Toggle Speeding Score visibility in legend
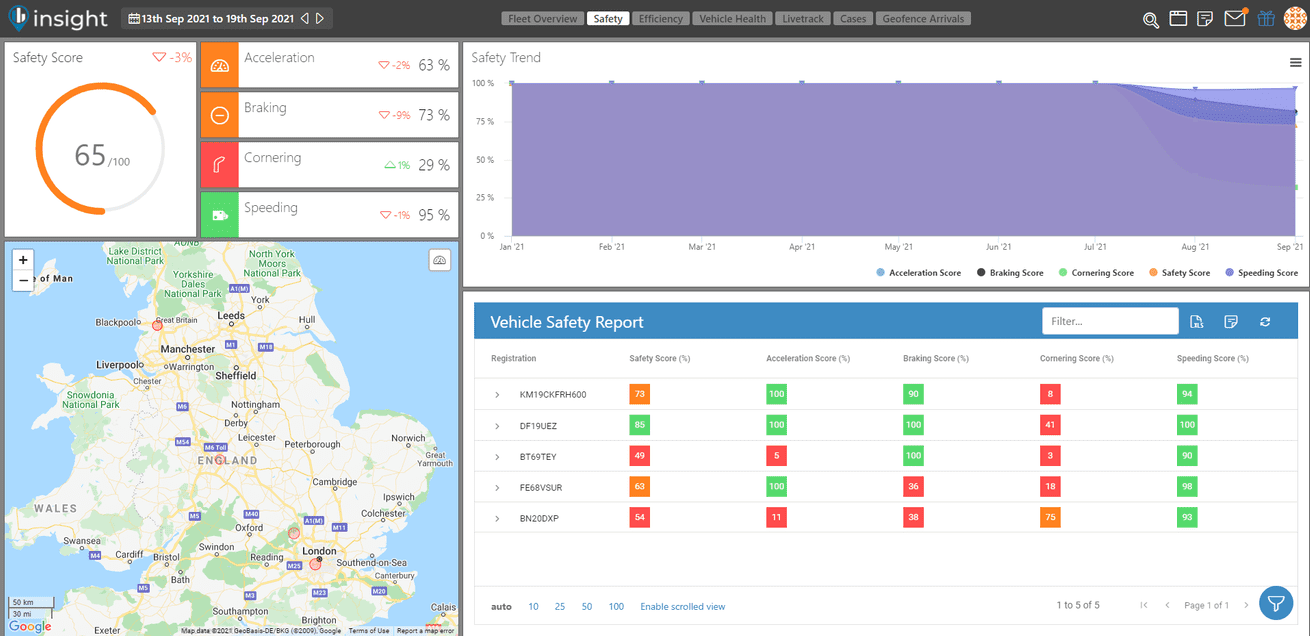The image size is (1310, 636). click(1261, 272)
